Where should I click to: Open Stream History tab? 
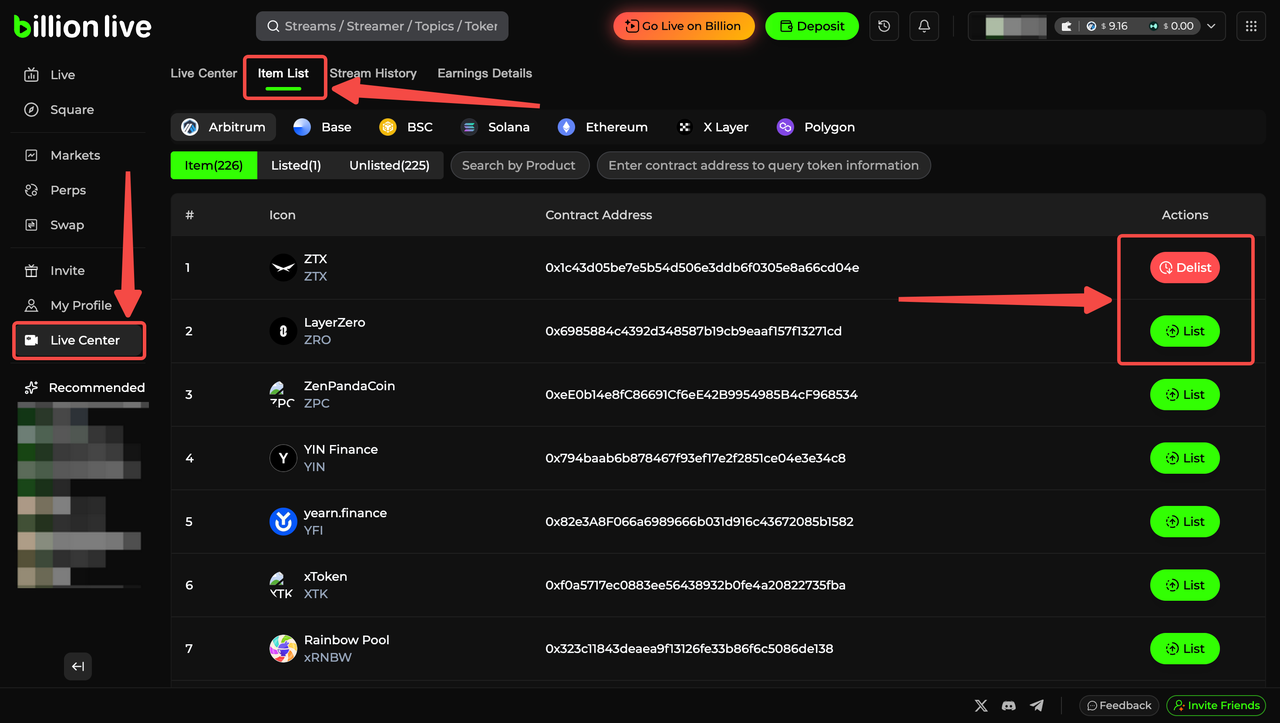point(373,73)
